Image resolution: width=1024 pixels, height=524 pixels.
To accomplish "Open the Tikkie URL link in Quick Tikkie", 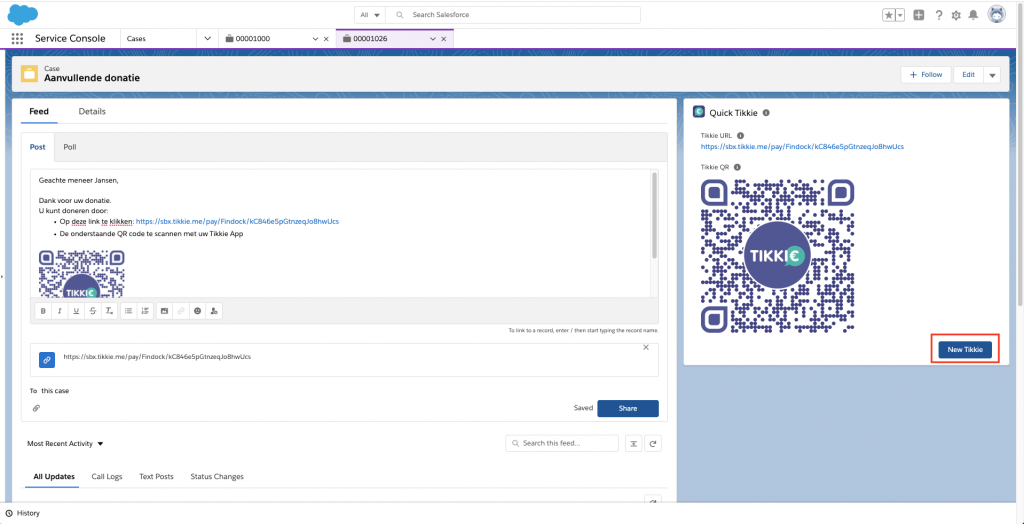I will click(x=802, y=147).
